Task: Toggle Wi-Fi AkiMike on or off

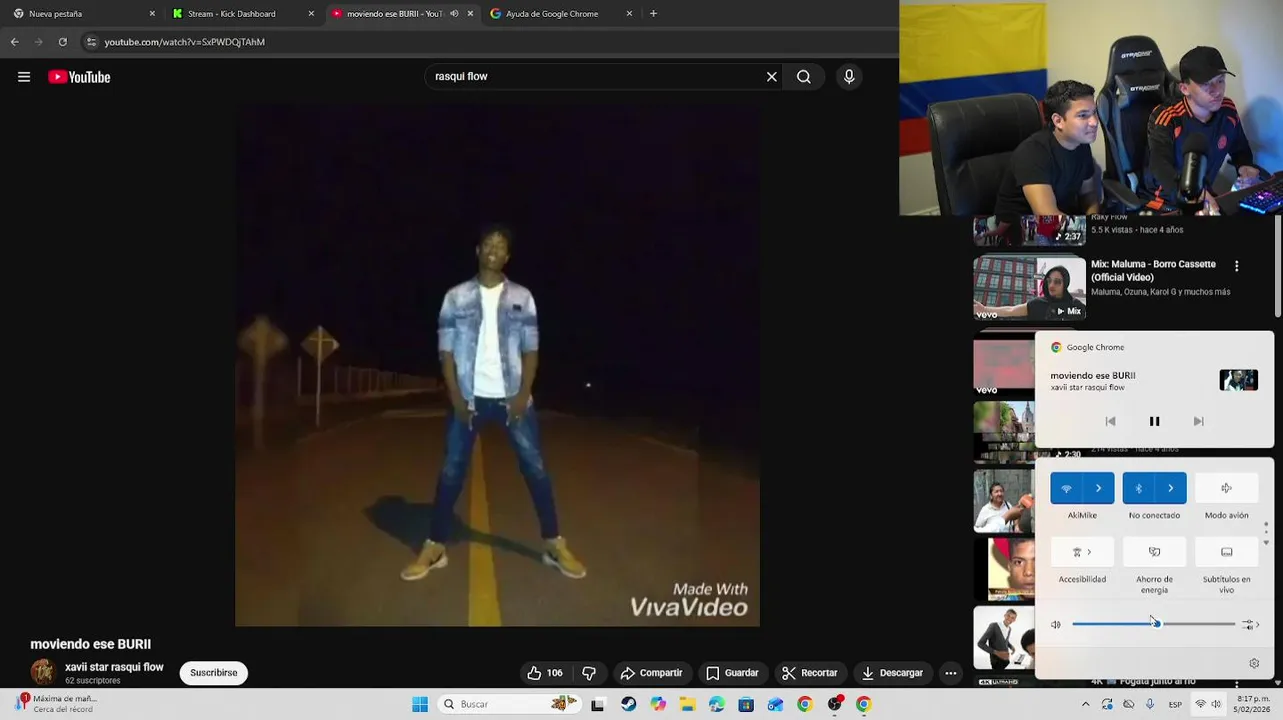Action: click(x=1066, y=488)
